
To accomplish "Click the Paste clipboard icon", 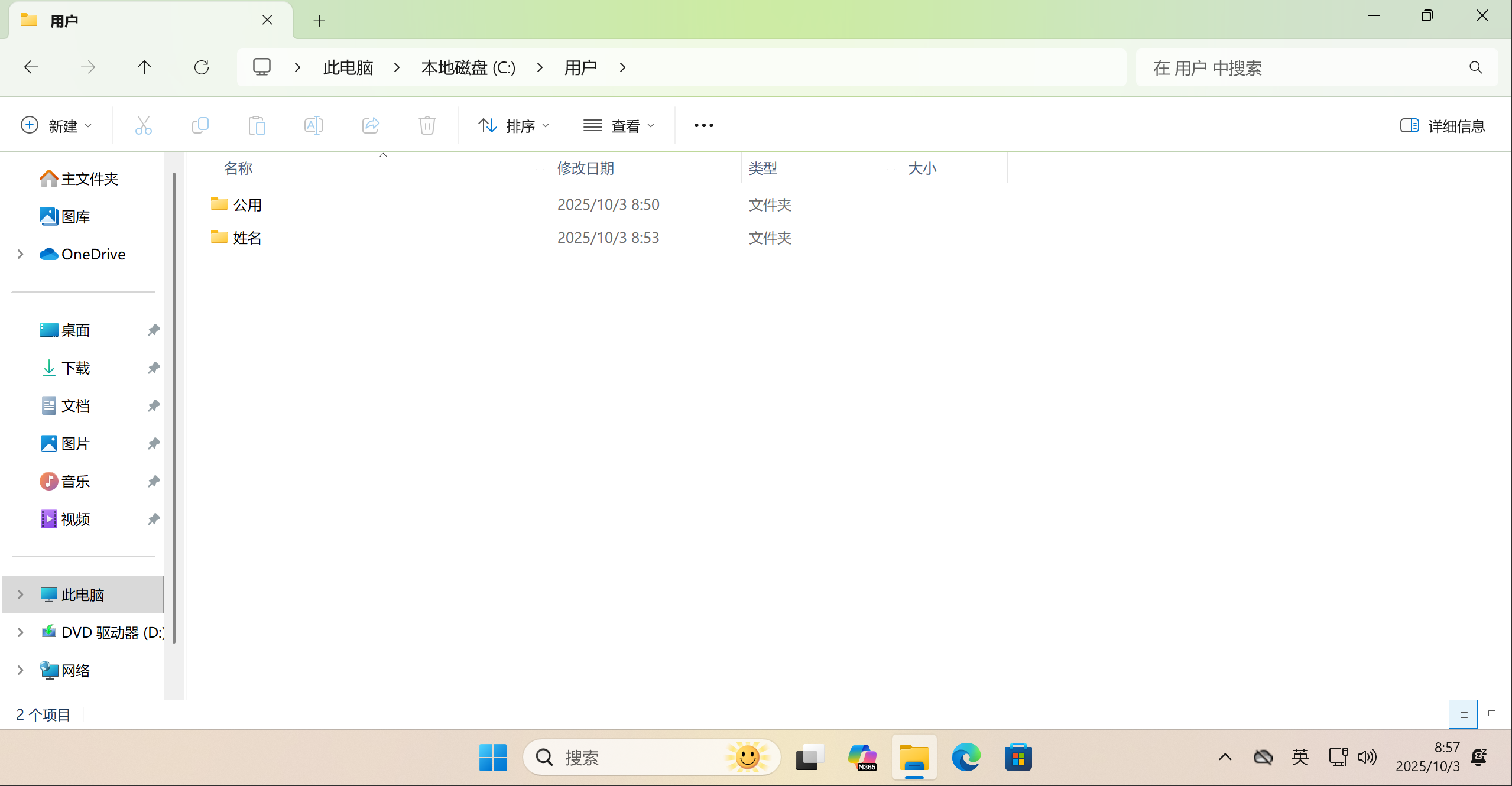I will [257, 125].
